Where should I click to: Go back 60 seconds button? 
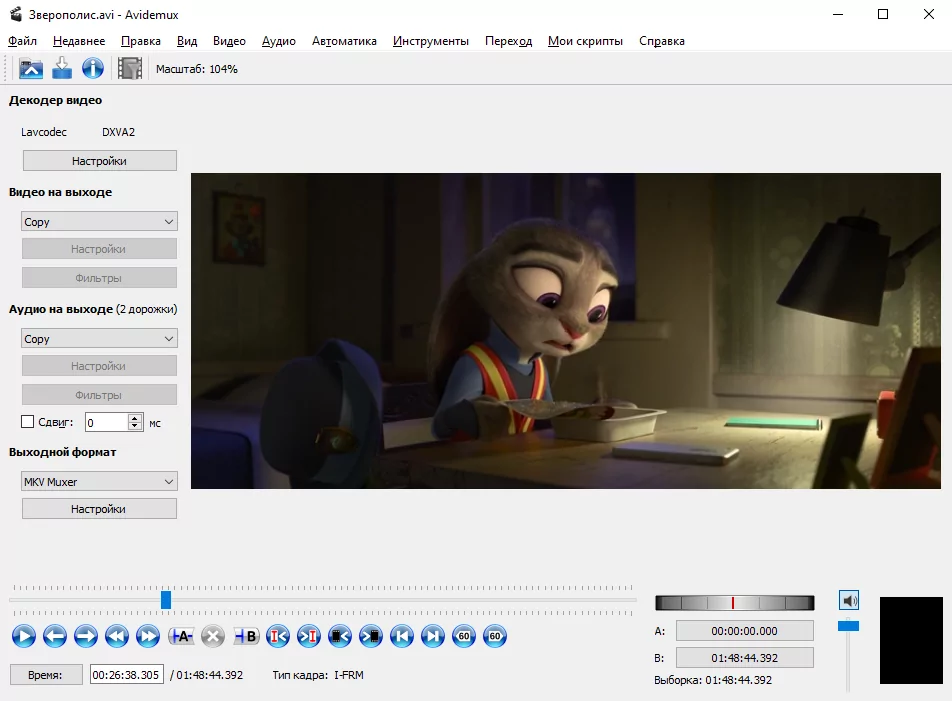[x=464, y=636]
